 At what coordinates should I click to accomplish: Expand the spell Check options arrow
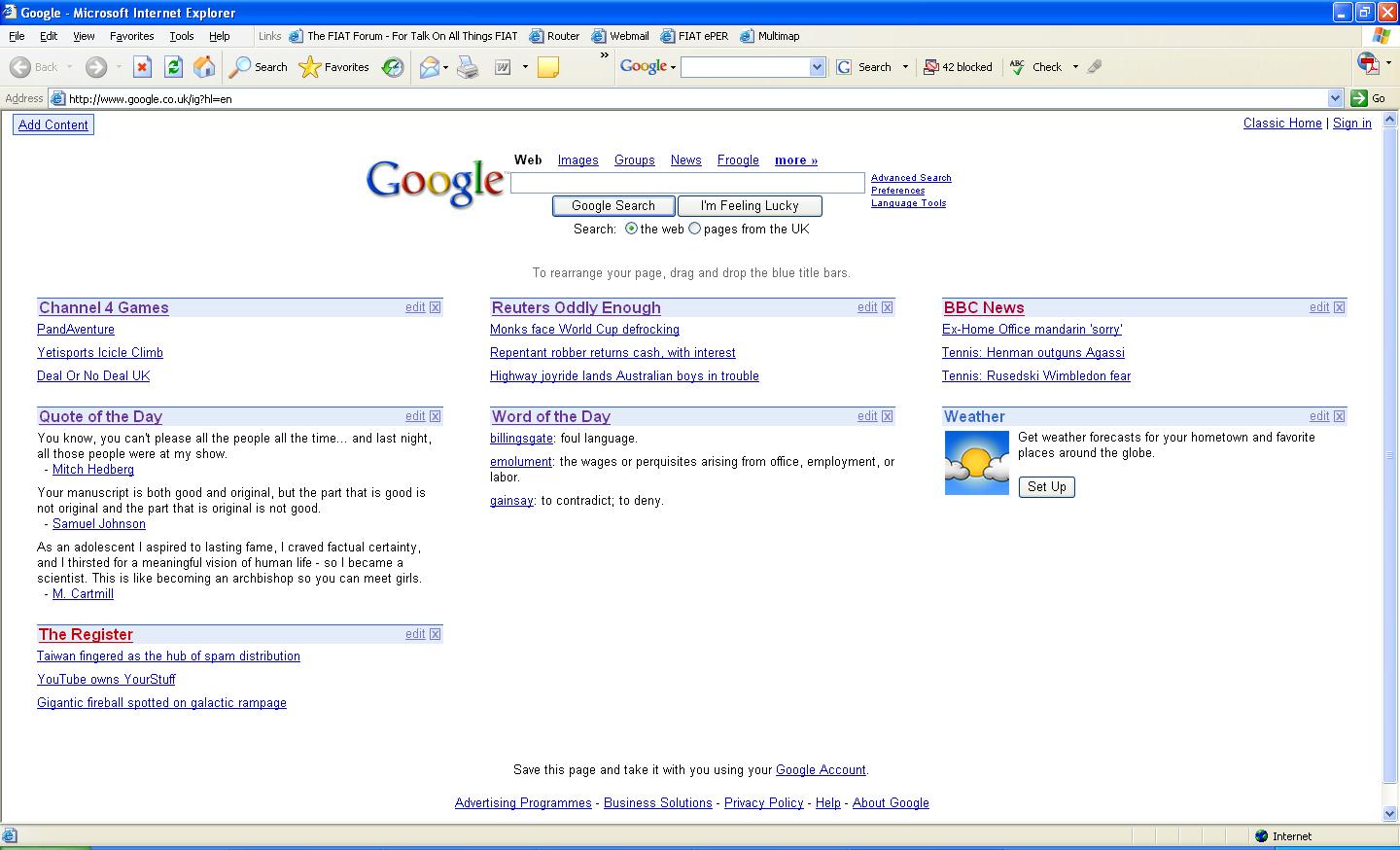coord(1075,67)
